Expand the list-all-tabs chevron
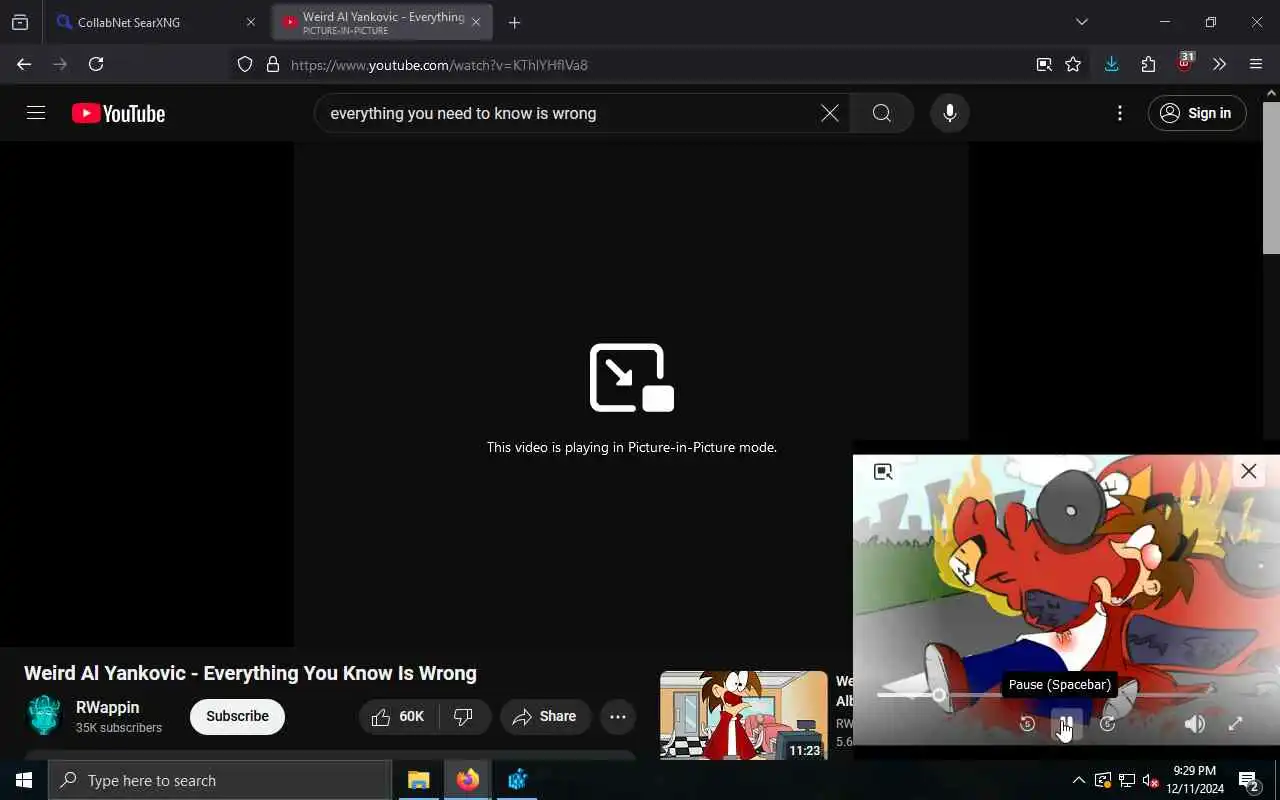Screen dimensions: 1280x800 [1081, 22]
